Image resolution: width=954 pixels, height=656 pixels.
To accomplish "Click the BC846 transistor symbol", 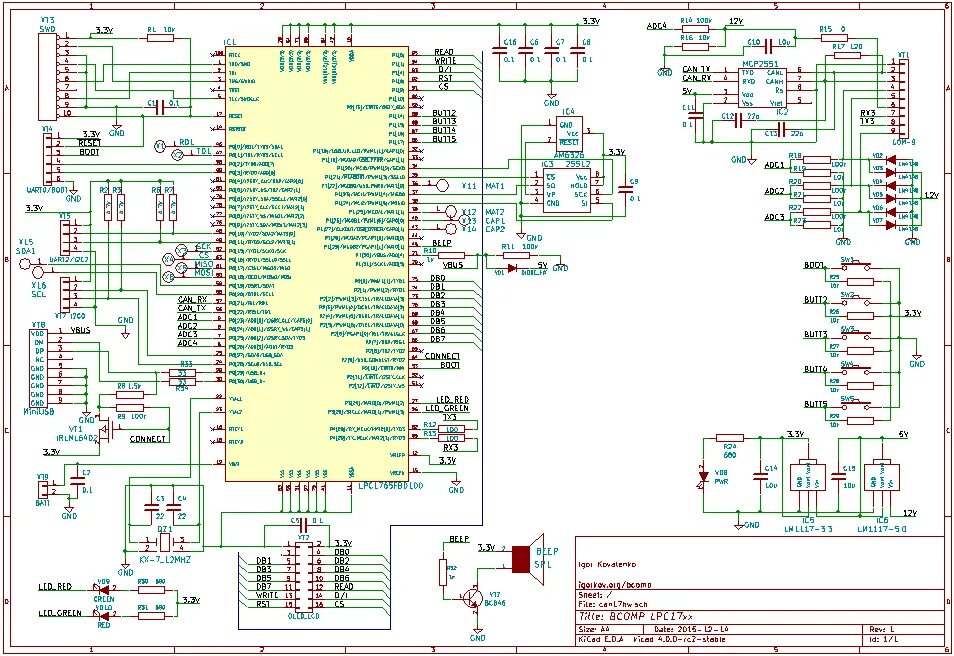I will click(x=473, y=598).
